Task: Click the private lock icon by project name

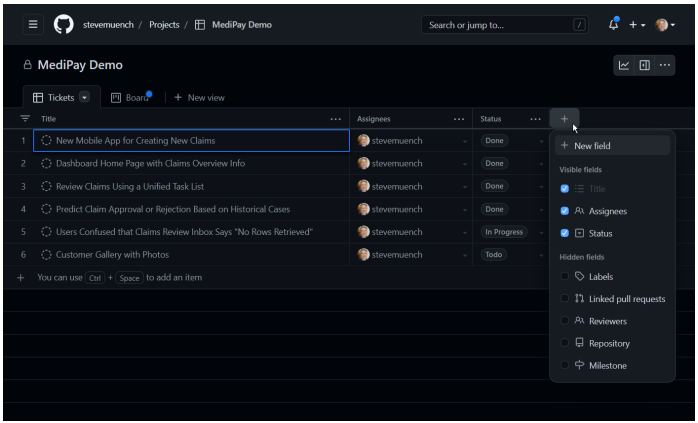Action: (x=28, y=65)
